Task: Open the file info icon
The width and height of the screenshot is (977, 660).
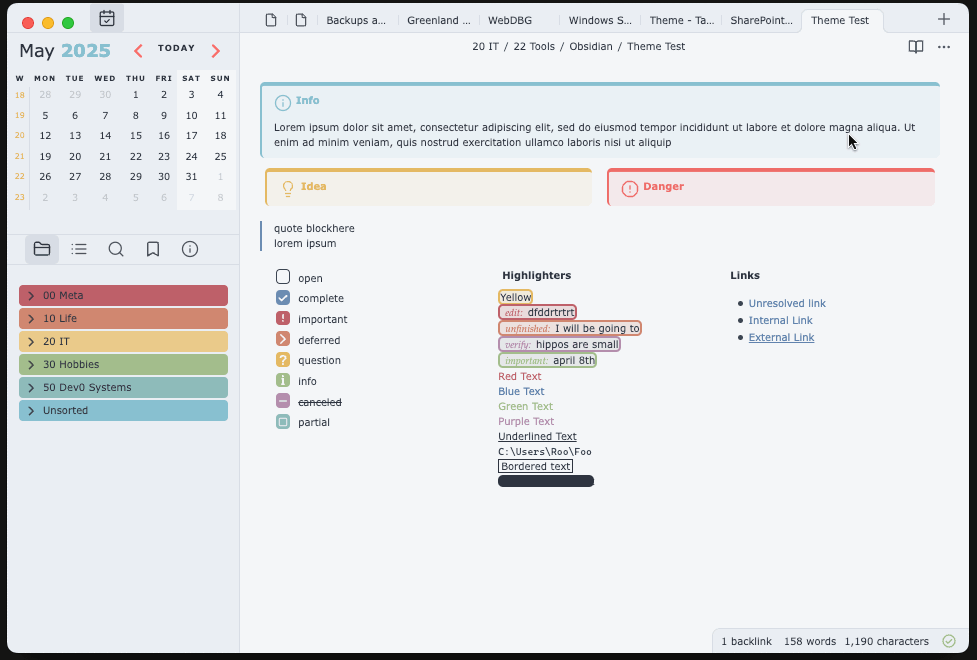Action: (190, 249)
